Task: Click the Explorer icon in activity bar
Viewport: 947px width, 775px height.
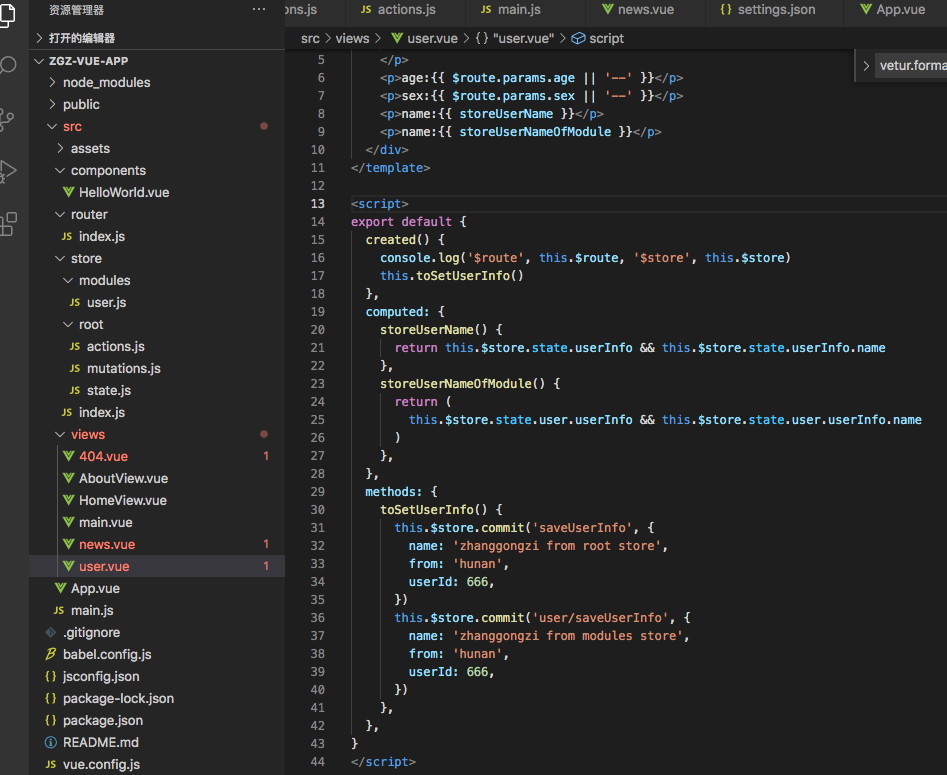Action: point(8,14)
